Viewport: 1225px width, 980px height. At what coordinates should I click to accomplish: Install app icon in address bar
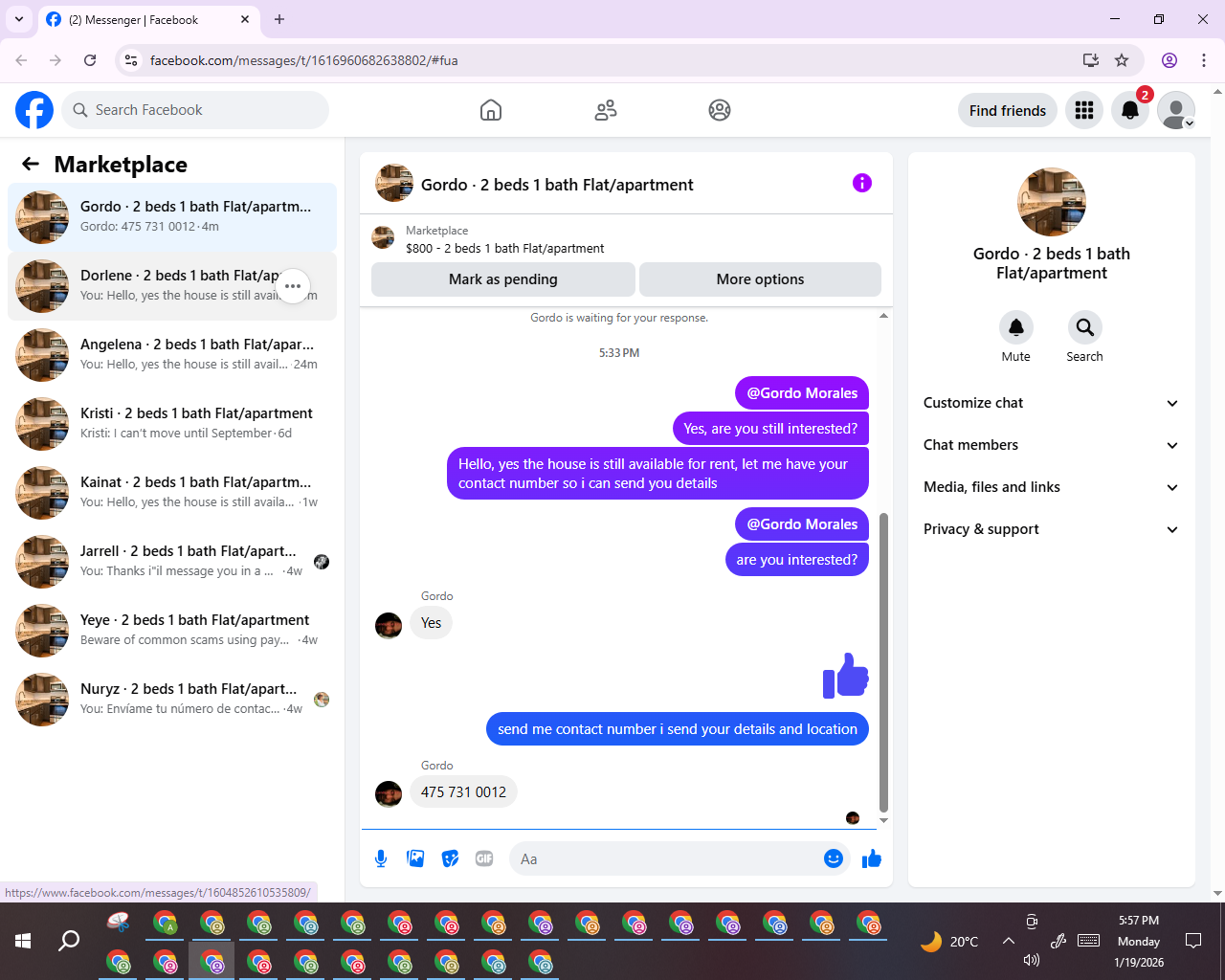click(x=1090, y=60)
